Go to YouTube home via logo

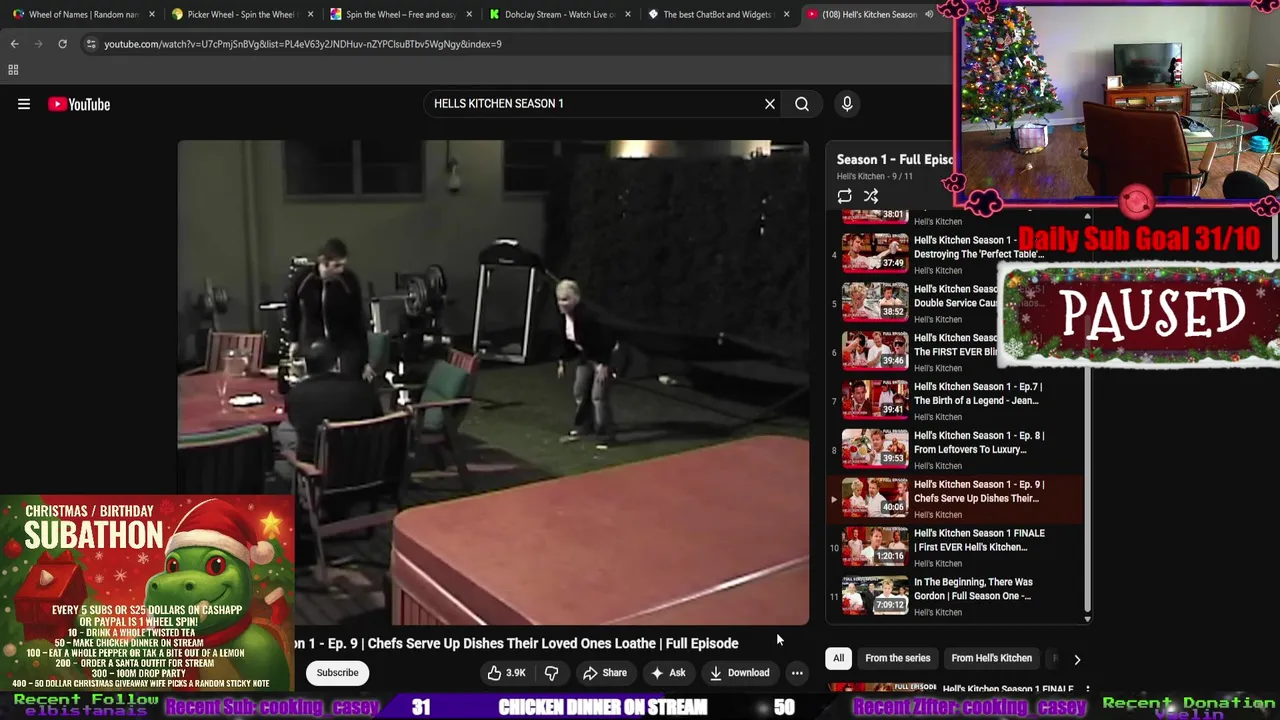coord(79,104)
